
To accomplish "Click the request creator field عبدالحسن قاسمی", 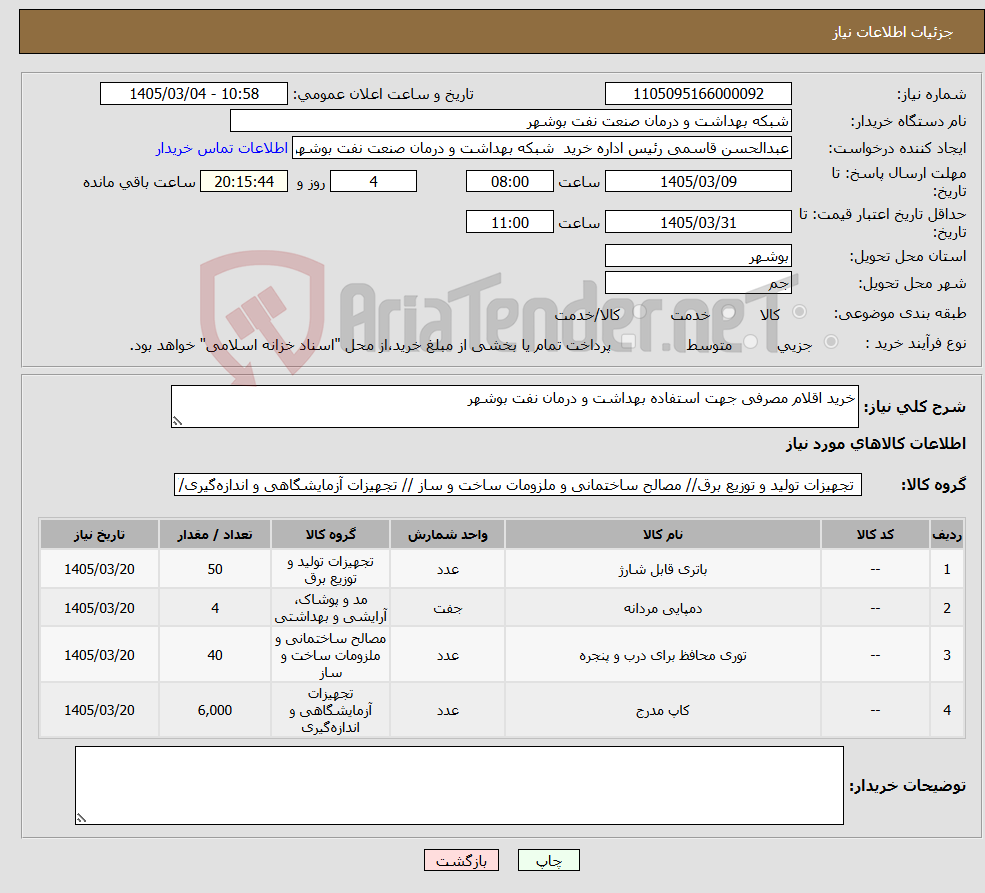I will click(541, 148).
